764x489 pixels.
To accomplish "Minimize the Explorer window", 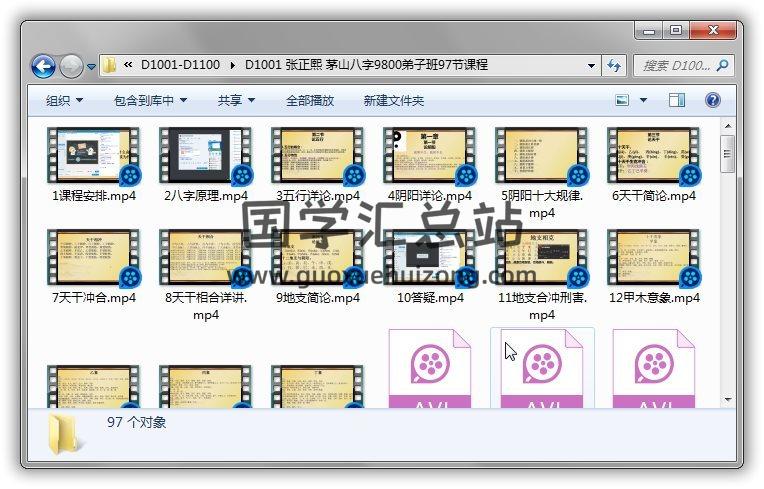I will point(649,31).
